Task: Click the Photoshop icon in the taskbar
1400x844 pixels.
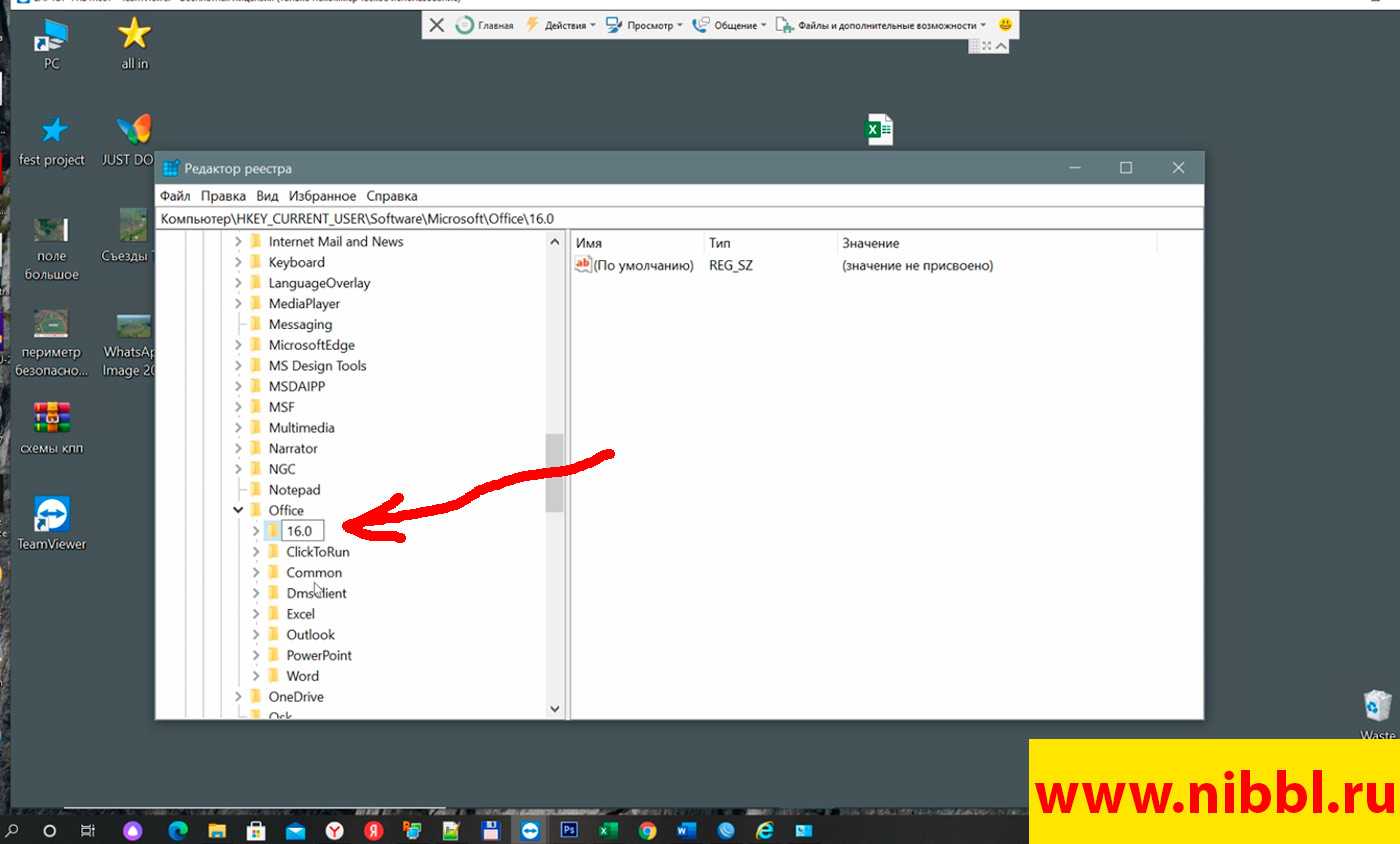Action: pos(569,830)
